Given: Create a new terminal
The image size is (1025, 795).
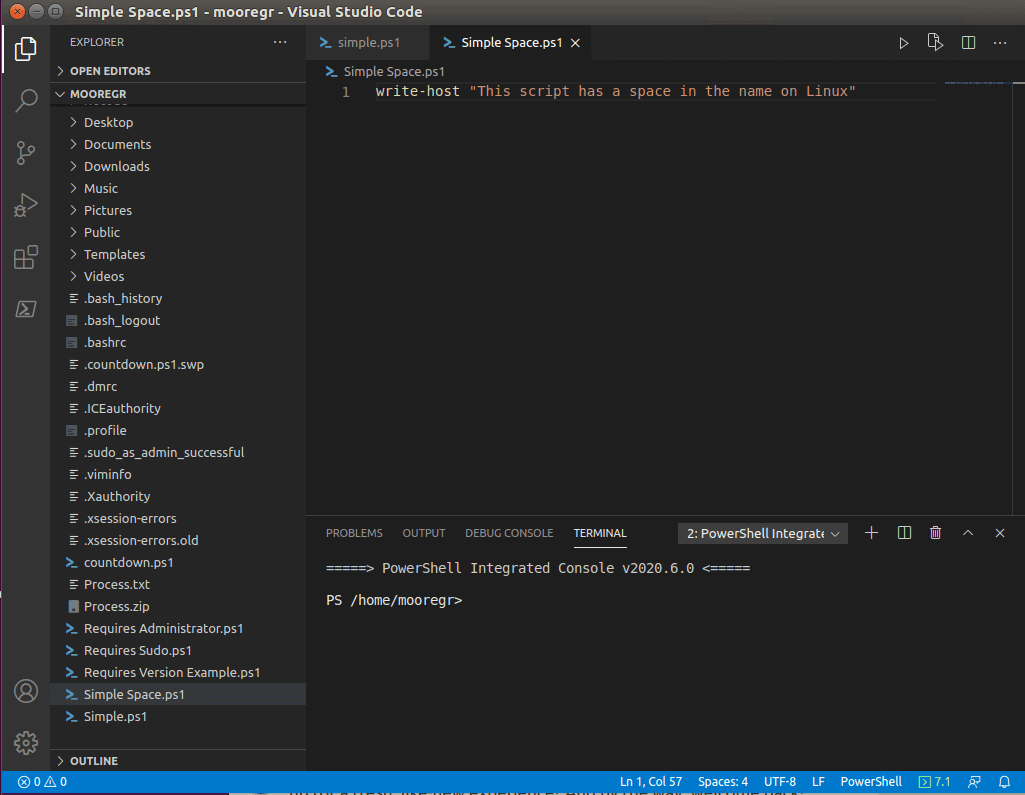Looking at the screenshot, I should click(x=871, y=533).
